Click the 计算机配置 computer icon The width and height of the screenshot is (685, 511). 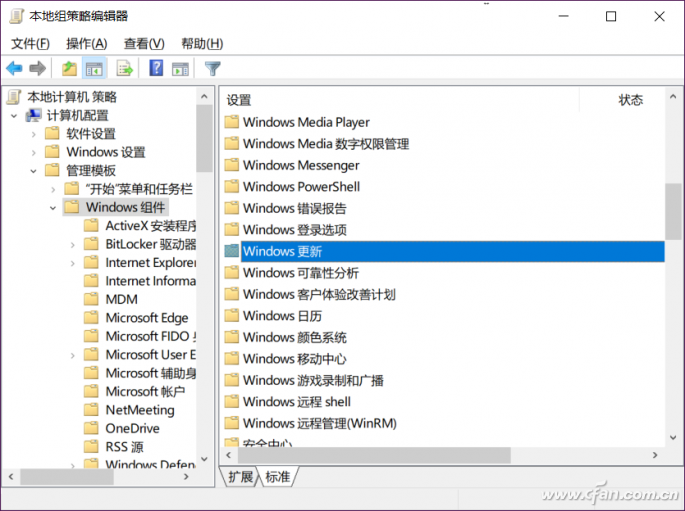click(x=34, y=115)
